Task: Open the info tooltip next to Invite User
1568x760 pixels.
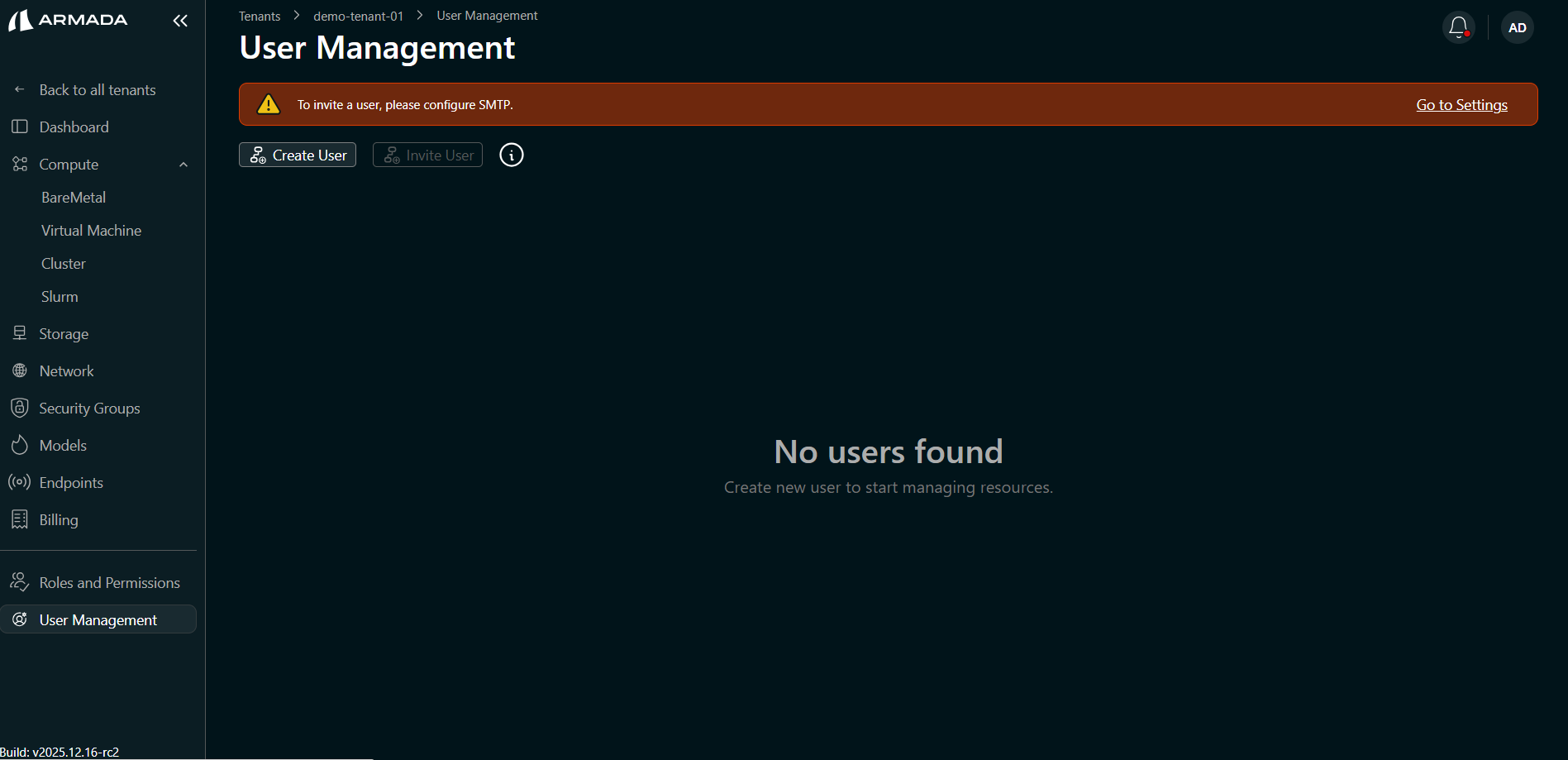Action: 511,155
